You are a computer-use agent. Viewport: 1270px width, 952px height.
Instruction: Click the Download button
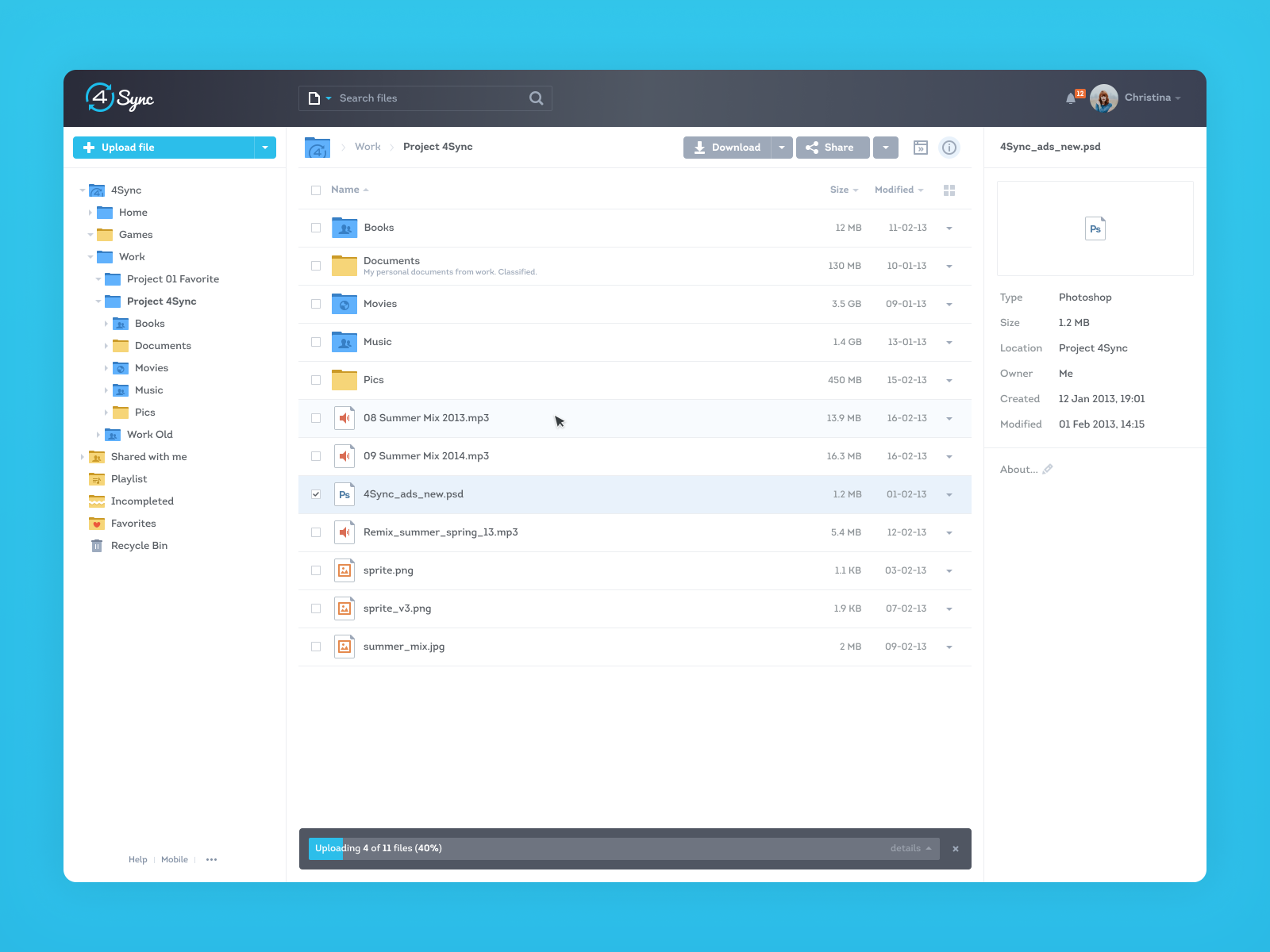click(729, 148)
